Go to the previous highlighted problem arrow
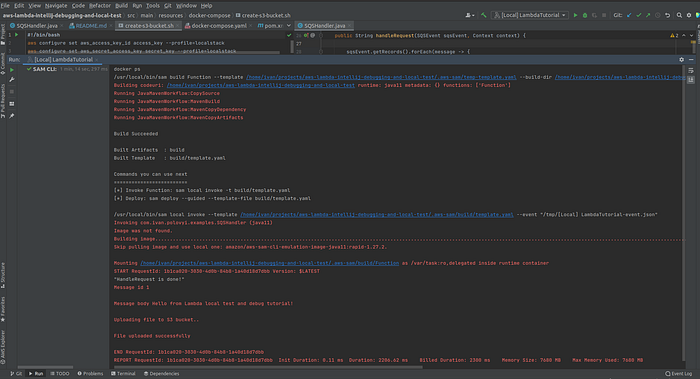This screenshot has height=379, width=700. pos(684,35)
